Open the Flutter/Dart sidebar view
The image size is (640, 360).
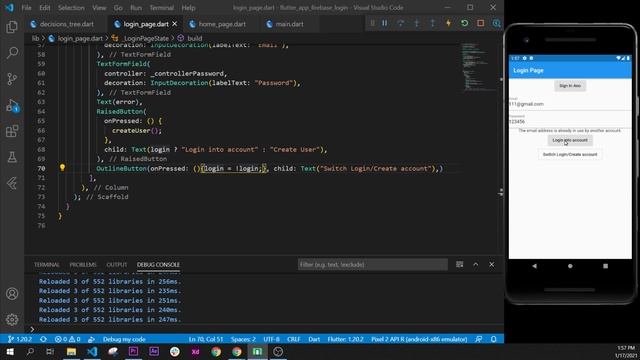pos(12,183)
